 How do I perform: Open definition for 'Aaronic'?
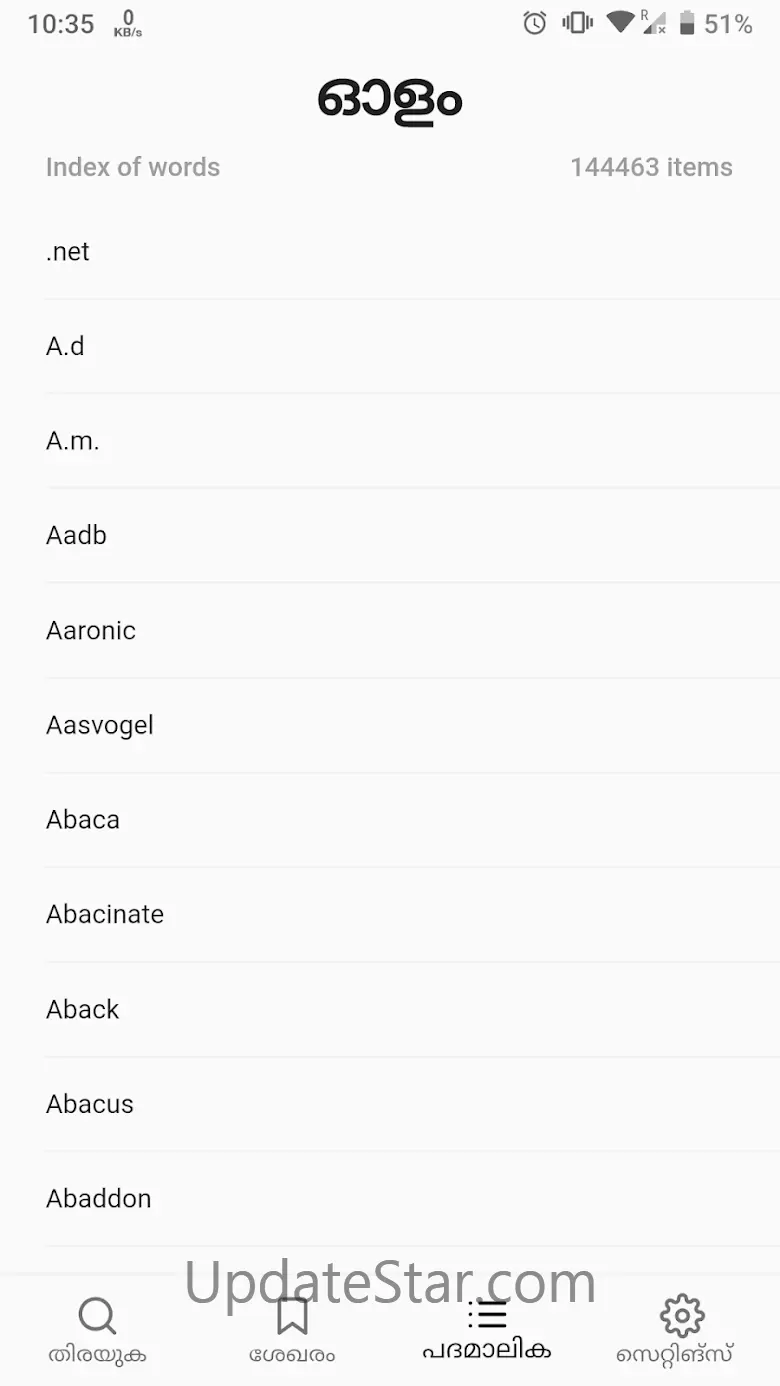(91, 630)
